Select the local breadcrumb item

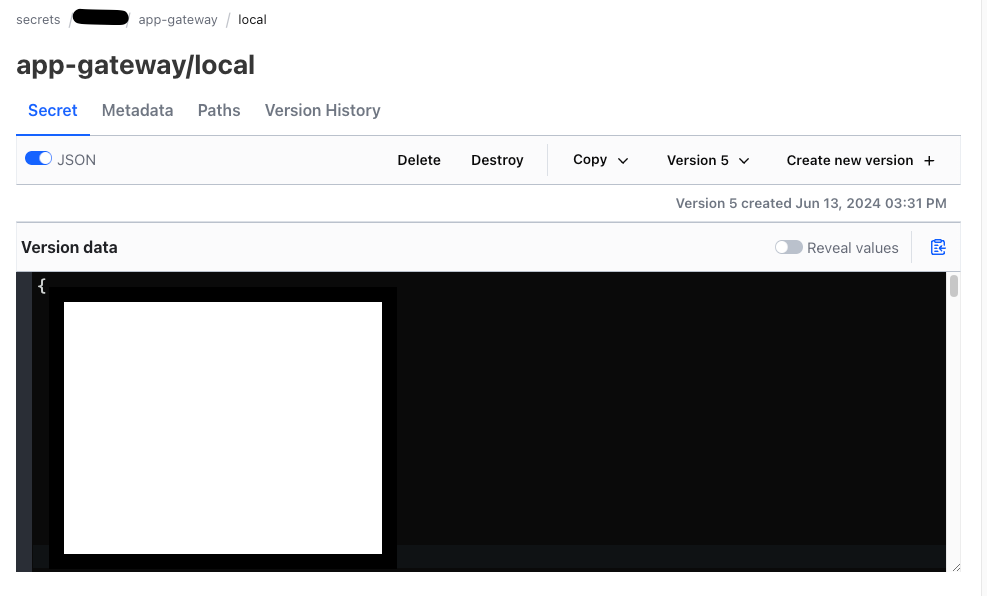tap(252, 20)
